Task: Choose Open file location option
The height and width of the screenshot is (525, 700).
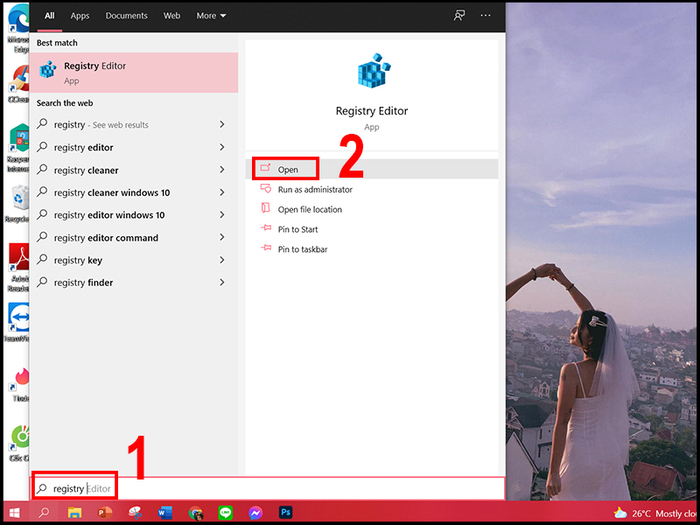Action: pos(309,210)
